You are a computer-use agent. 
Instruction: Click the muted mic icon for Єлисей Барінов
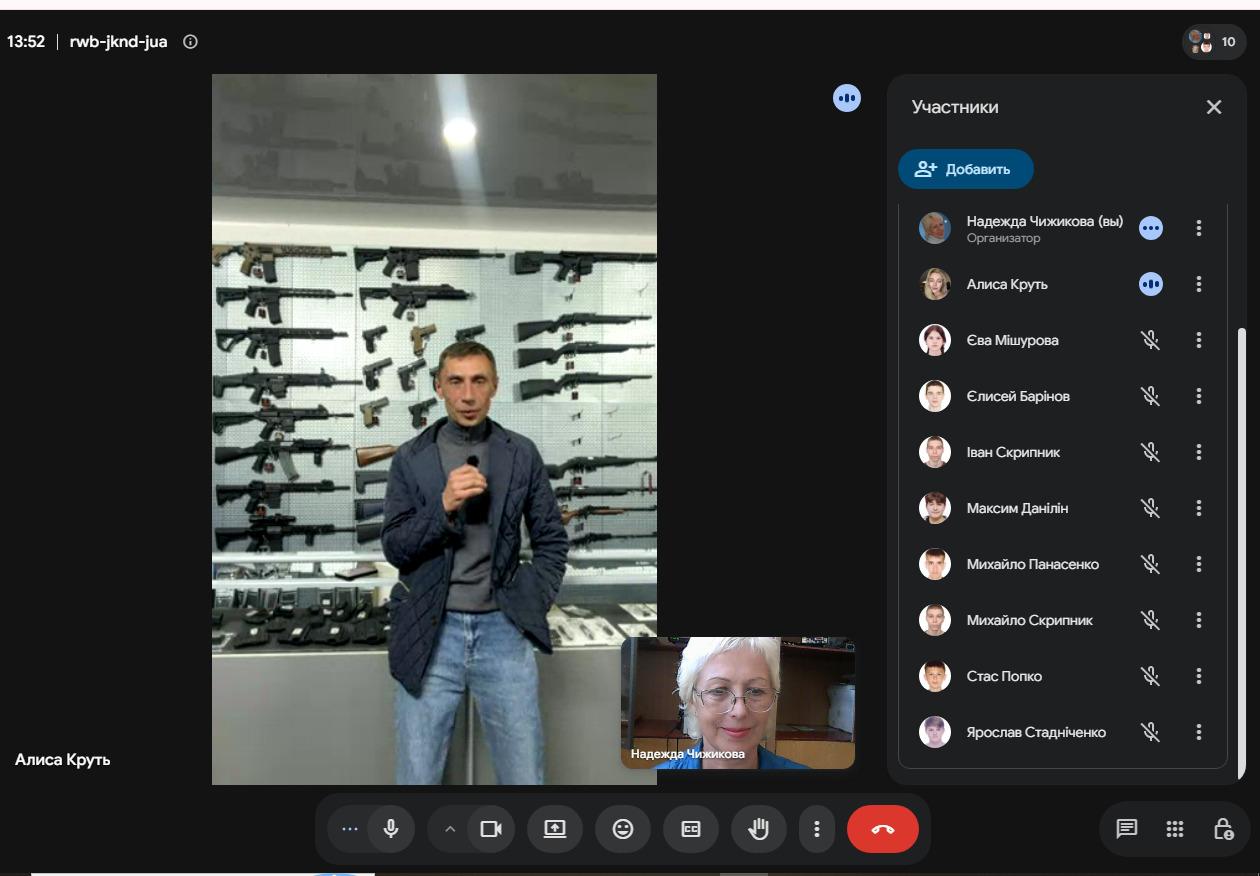coord(1151,396)
